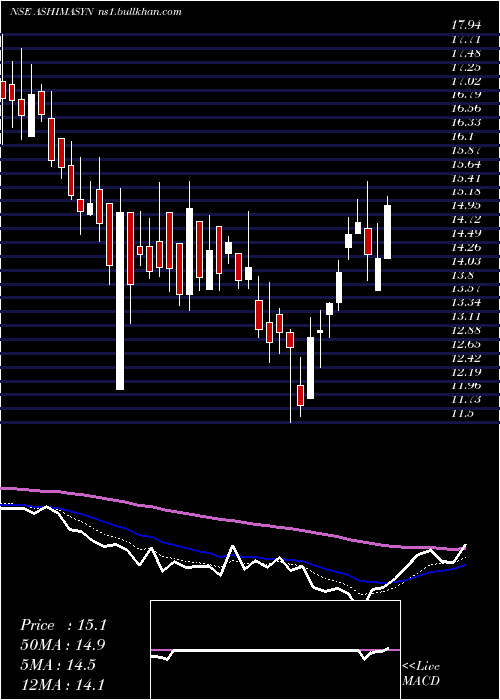500x700 pixels.
Task: Click the last white candlestick near 14.95
Action: [387, 232]
